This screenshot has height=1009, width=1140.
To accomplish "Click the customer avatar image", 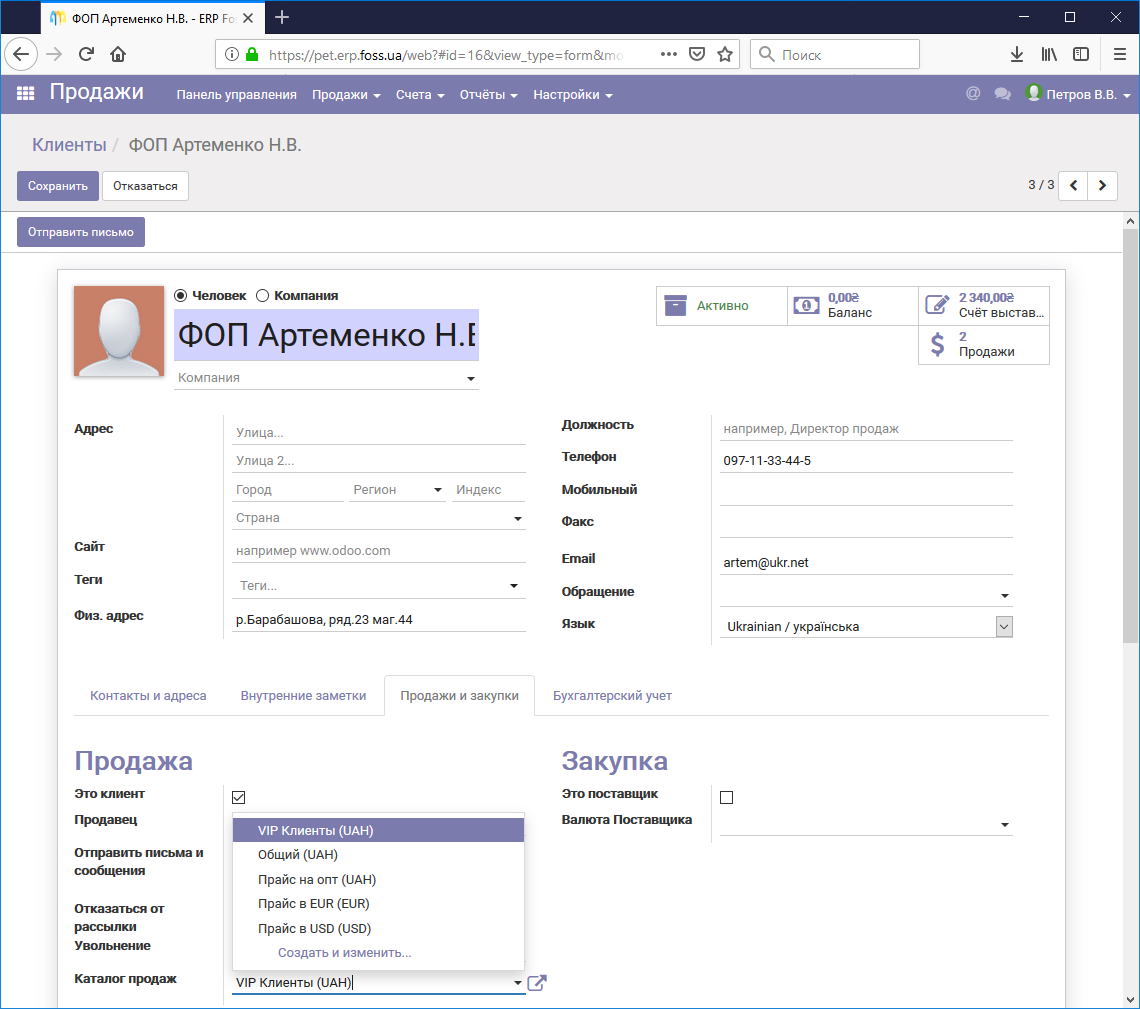I will click(119, 331).
